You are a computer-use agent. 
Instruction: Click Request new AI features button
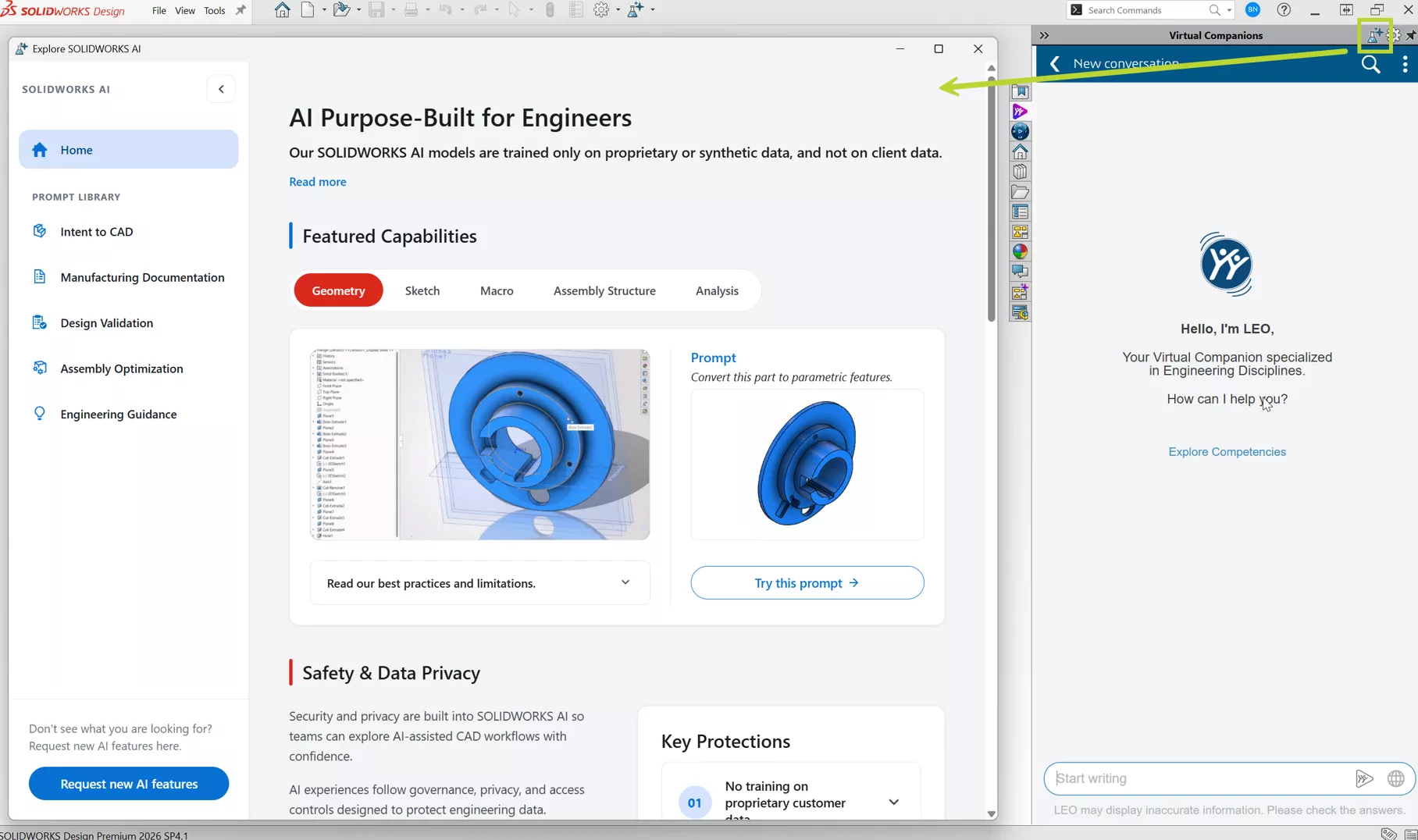(x=129, y=784)
